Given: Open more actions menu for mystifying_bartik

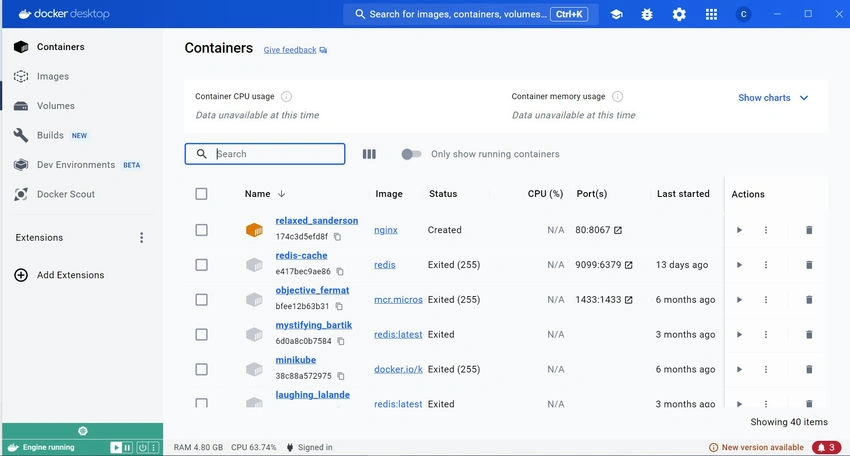Looking at the screenshot, I should point(765,335).
